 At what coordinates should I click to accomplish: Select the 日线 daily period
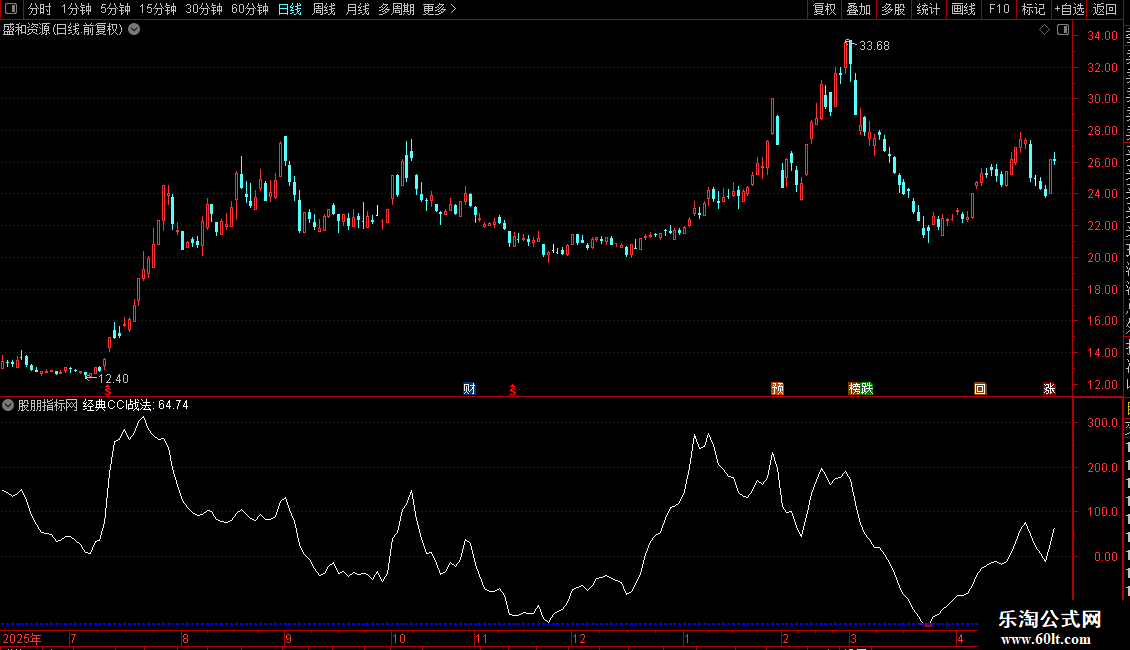pyautogui.click(x=290, y=9)
